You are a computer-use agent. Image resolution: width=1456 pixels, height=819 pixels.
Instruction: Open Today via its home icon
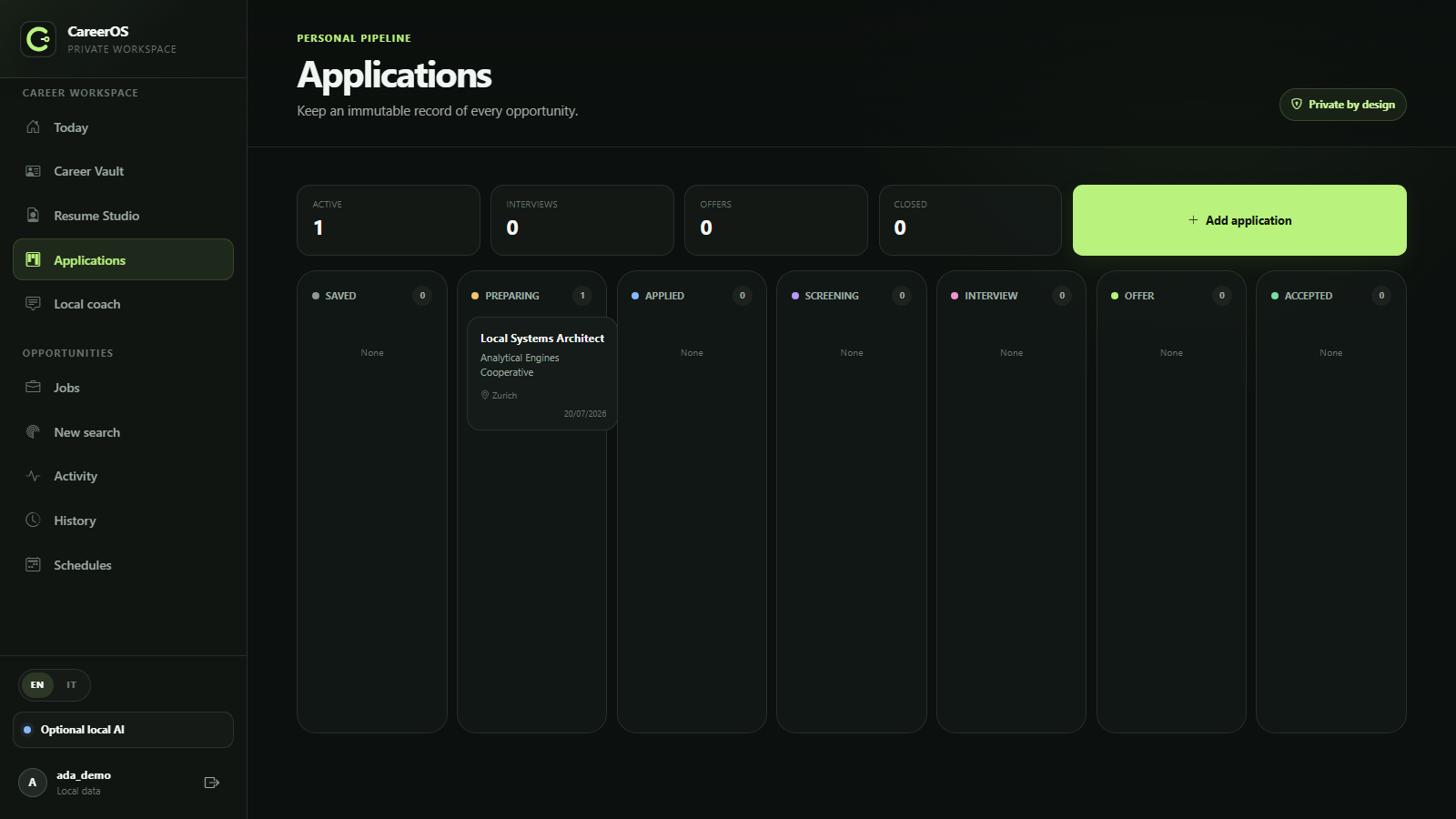(33, 127)
